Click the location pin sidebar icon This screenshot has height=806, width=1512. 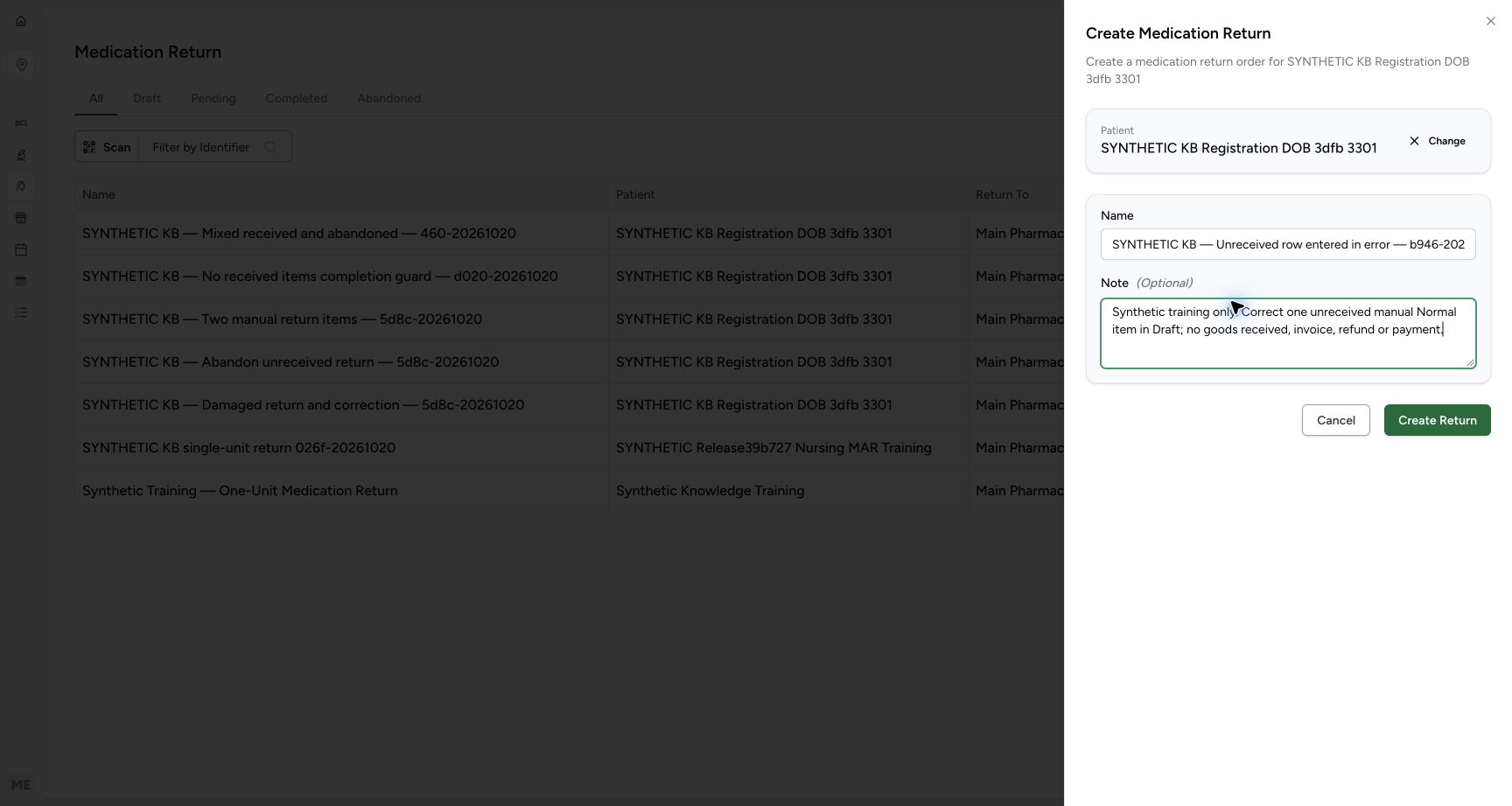point(21,65)
